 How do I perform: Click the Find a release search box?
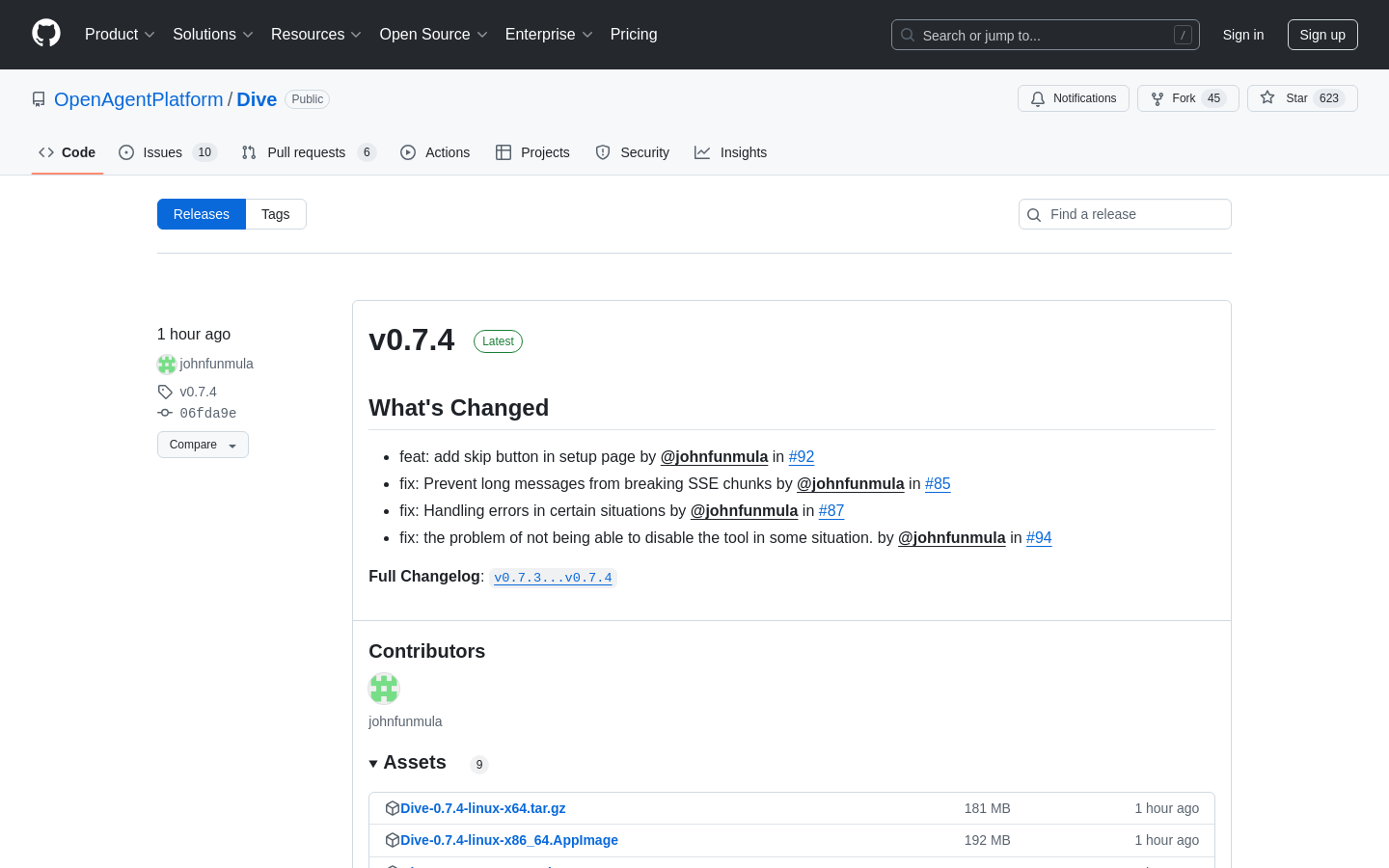pos(1125,214)
